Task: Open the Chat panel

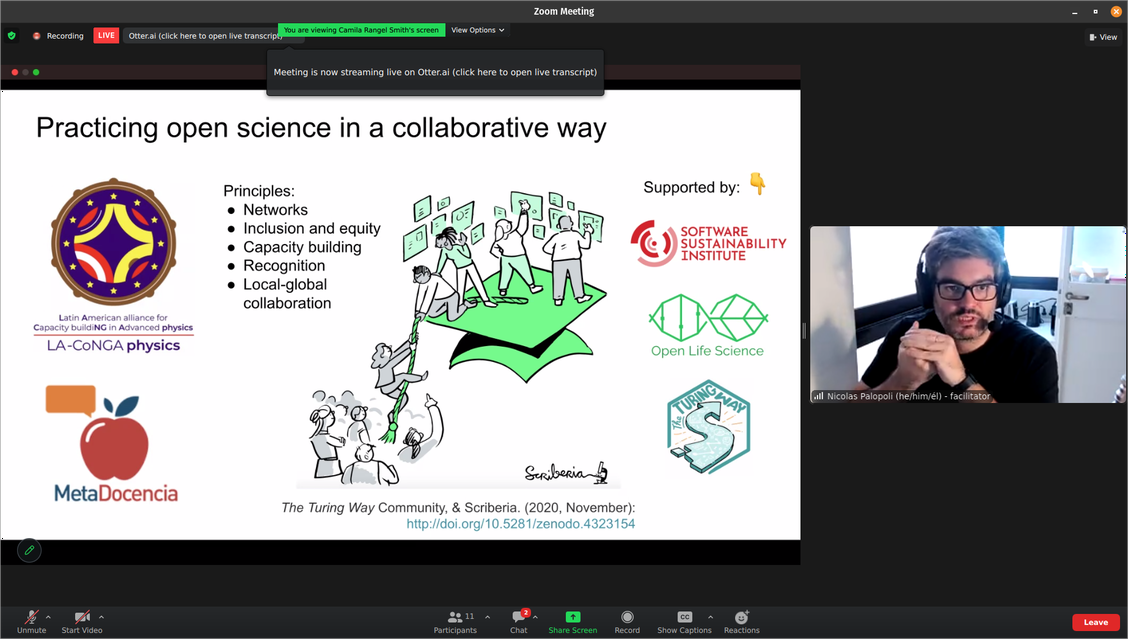Action: tap(518, 618)
